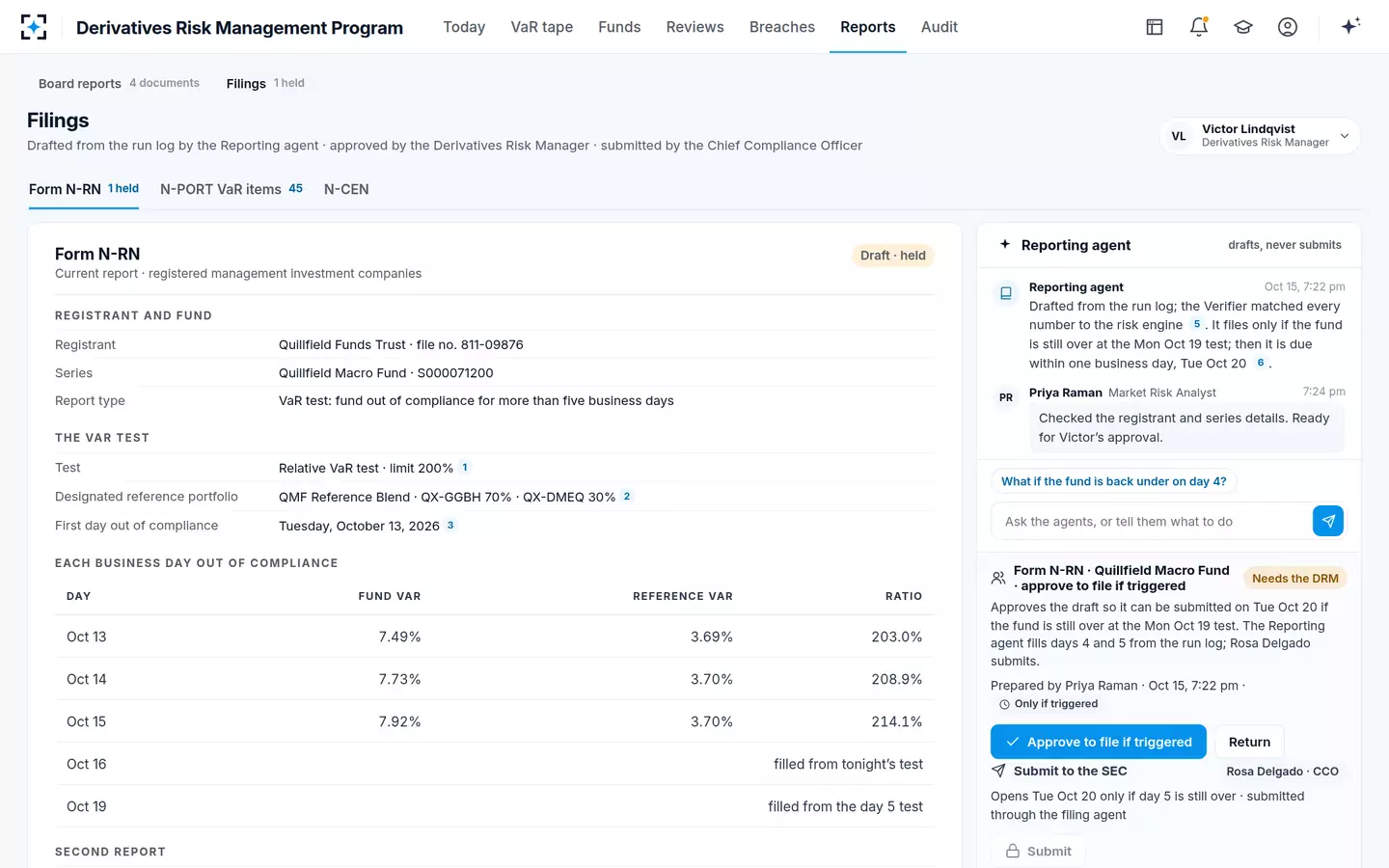Open the graduation cap learning icon
This screenshot has width=1389, height=868.
(x=1243, y=27)
